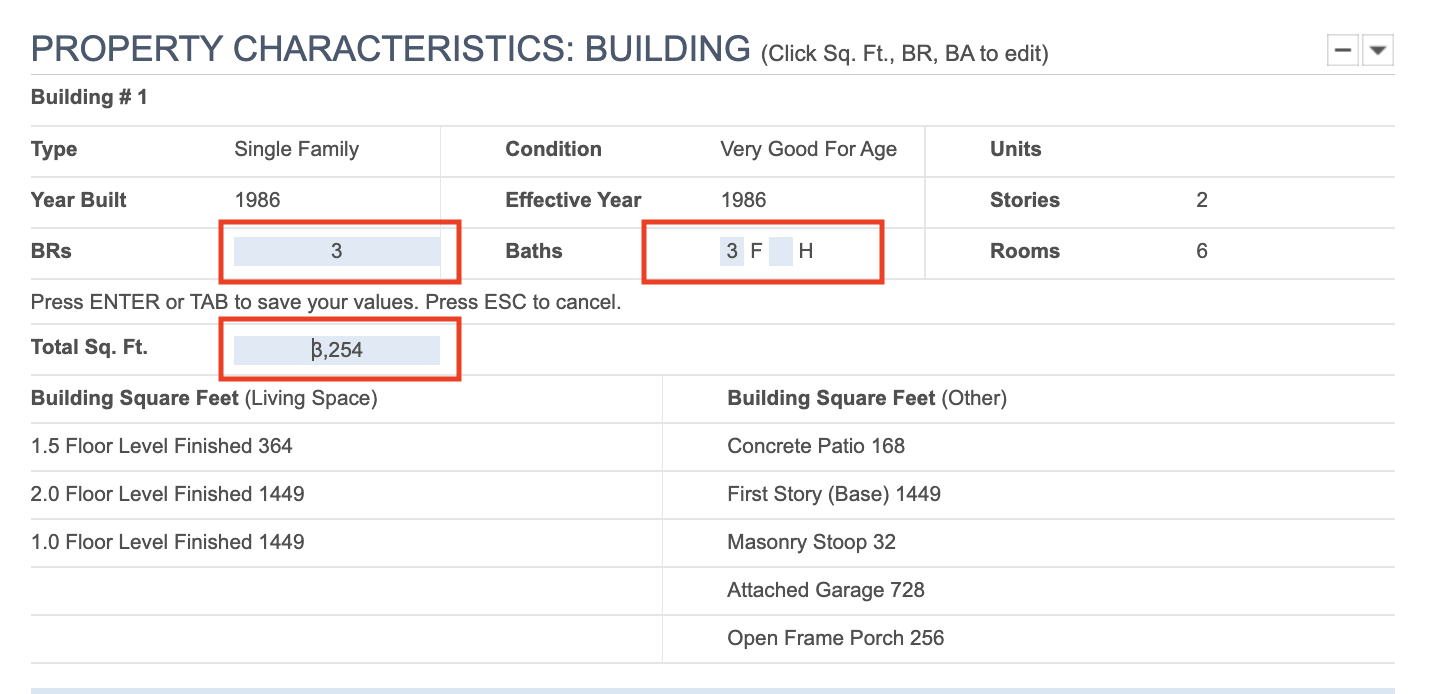This screenshot has height=694, width=1436.
Task: Select the half baths input box
Action: 781,251
